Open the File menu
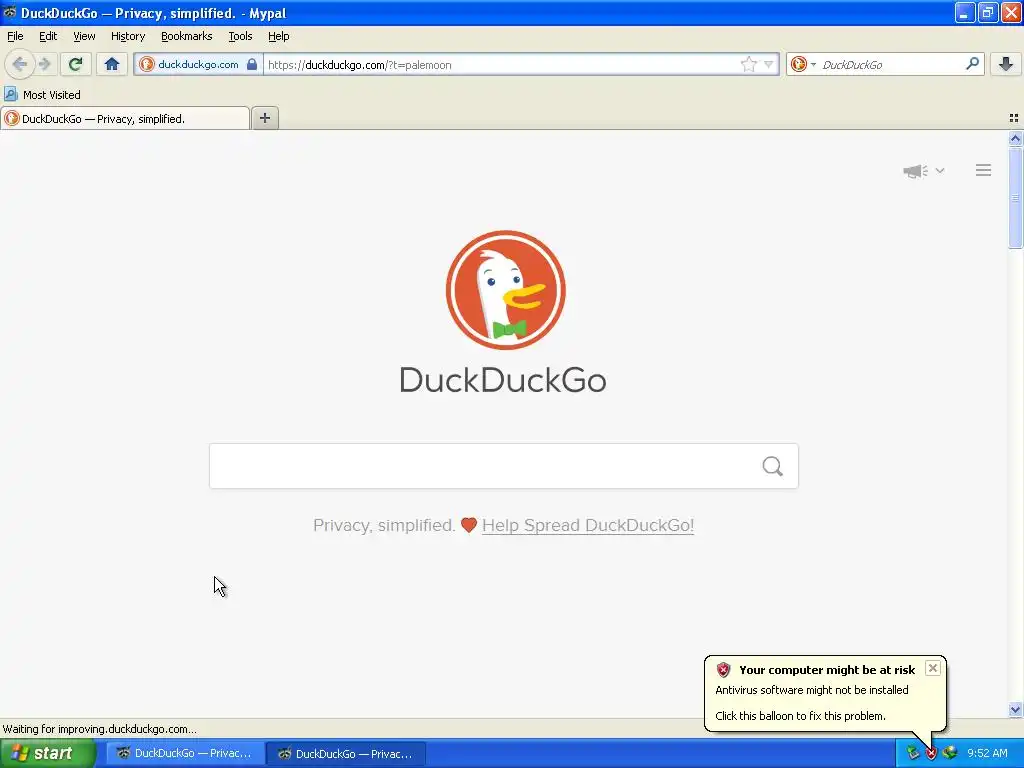The width and height of the screenshot is (1024, 768). click(15, 37)
